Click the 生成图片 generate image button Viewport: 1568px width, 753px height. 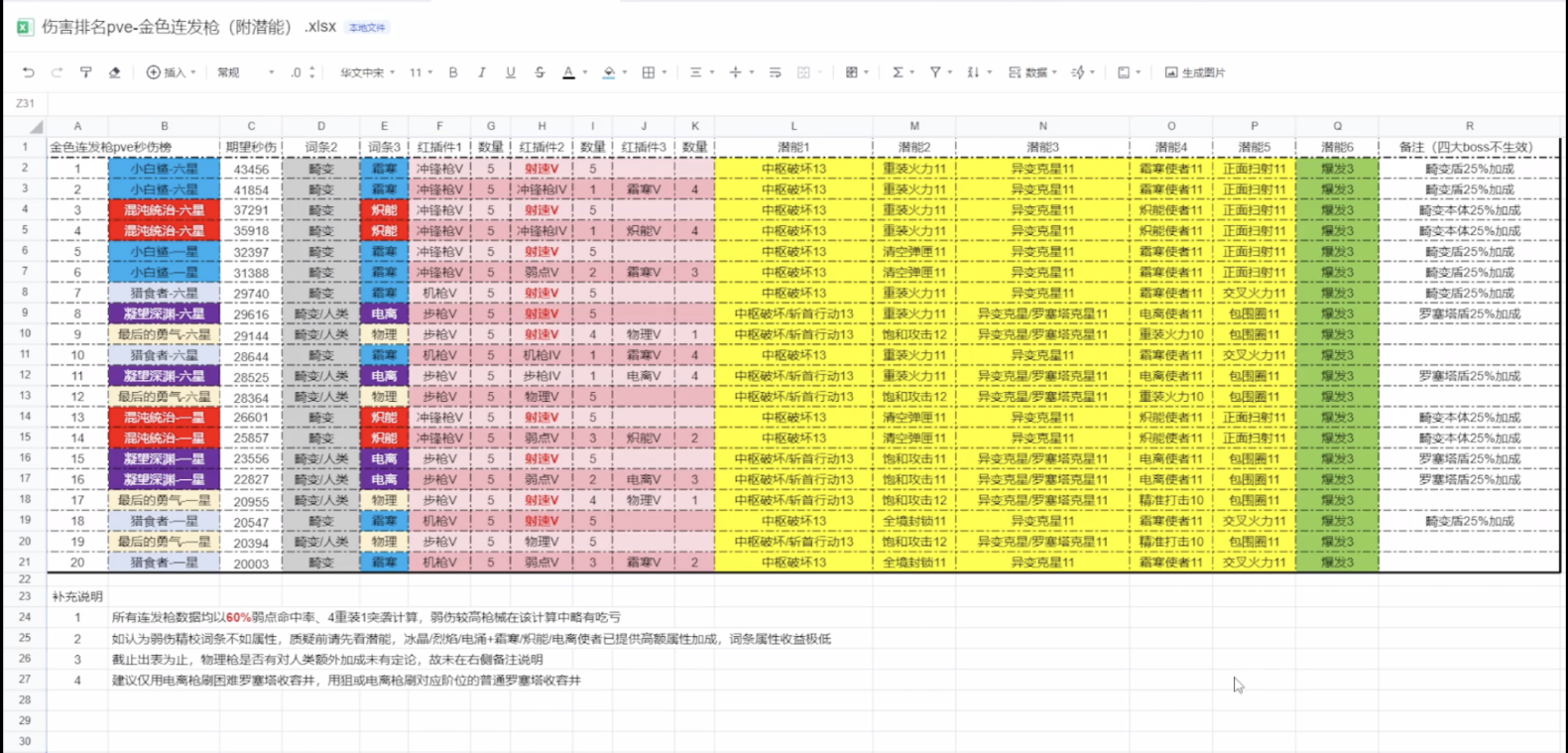click(1195, 72)
